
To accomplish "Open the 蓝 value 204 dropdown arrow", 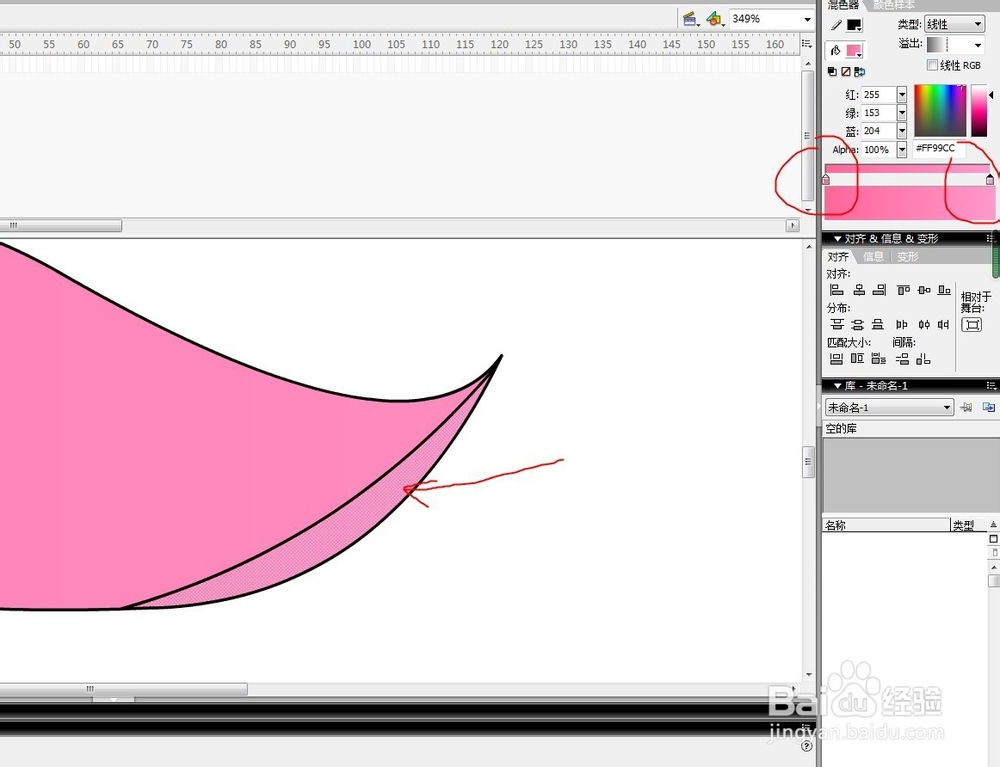I will click(902, 131).
